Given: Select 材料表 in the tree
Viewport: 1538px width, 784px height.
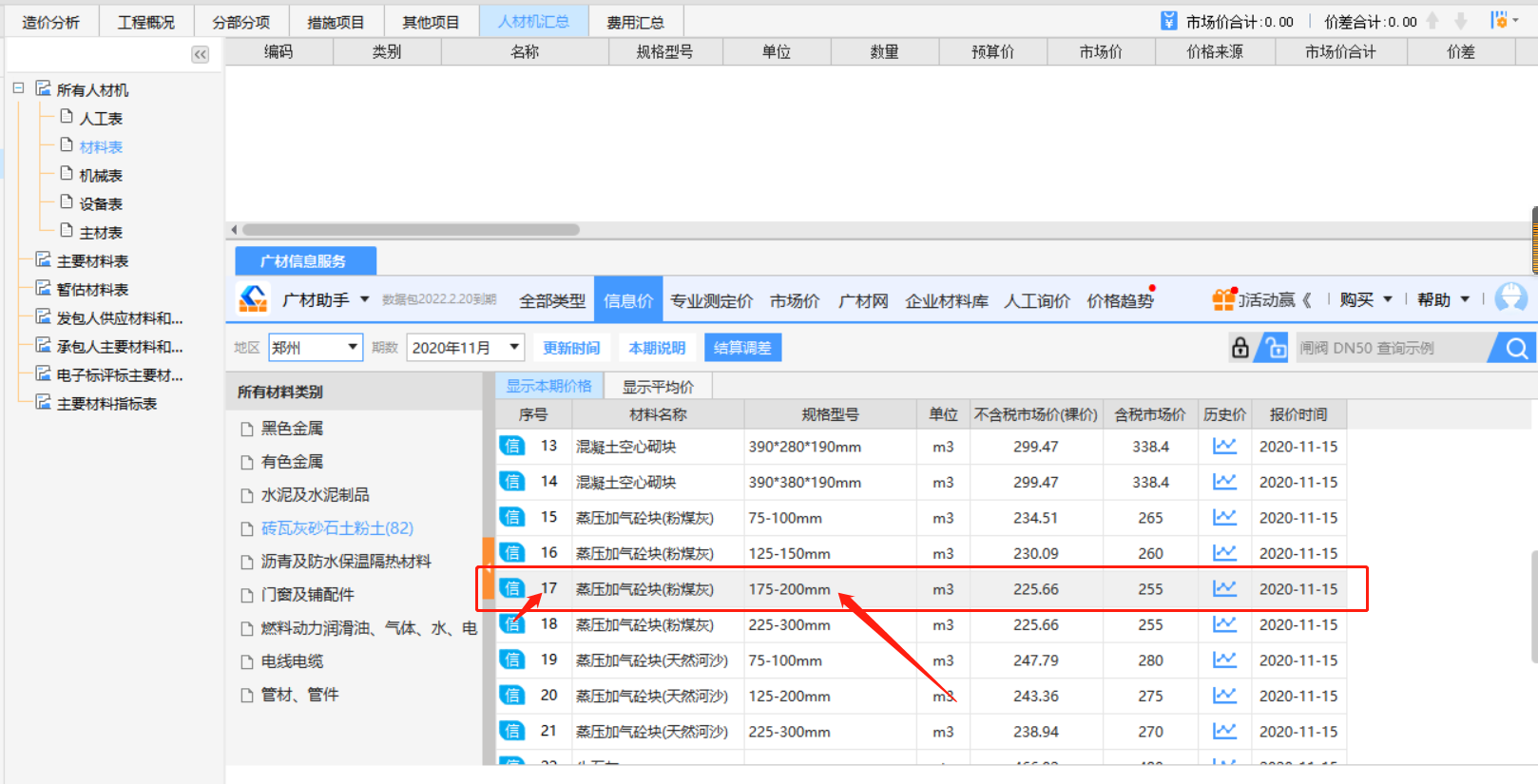Looking at the screenshot, I should coord(101,146).
